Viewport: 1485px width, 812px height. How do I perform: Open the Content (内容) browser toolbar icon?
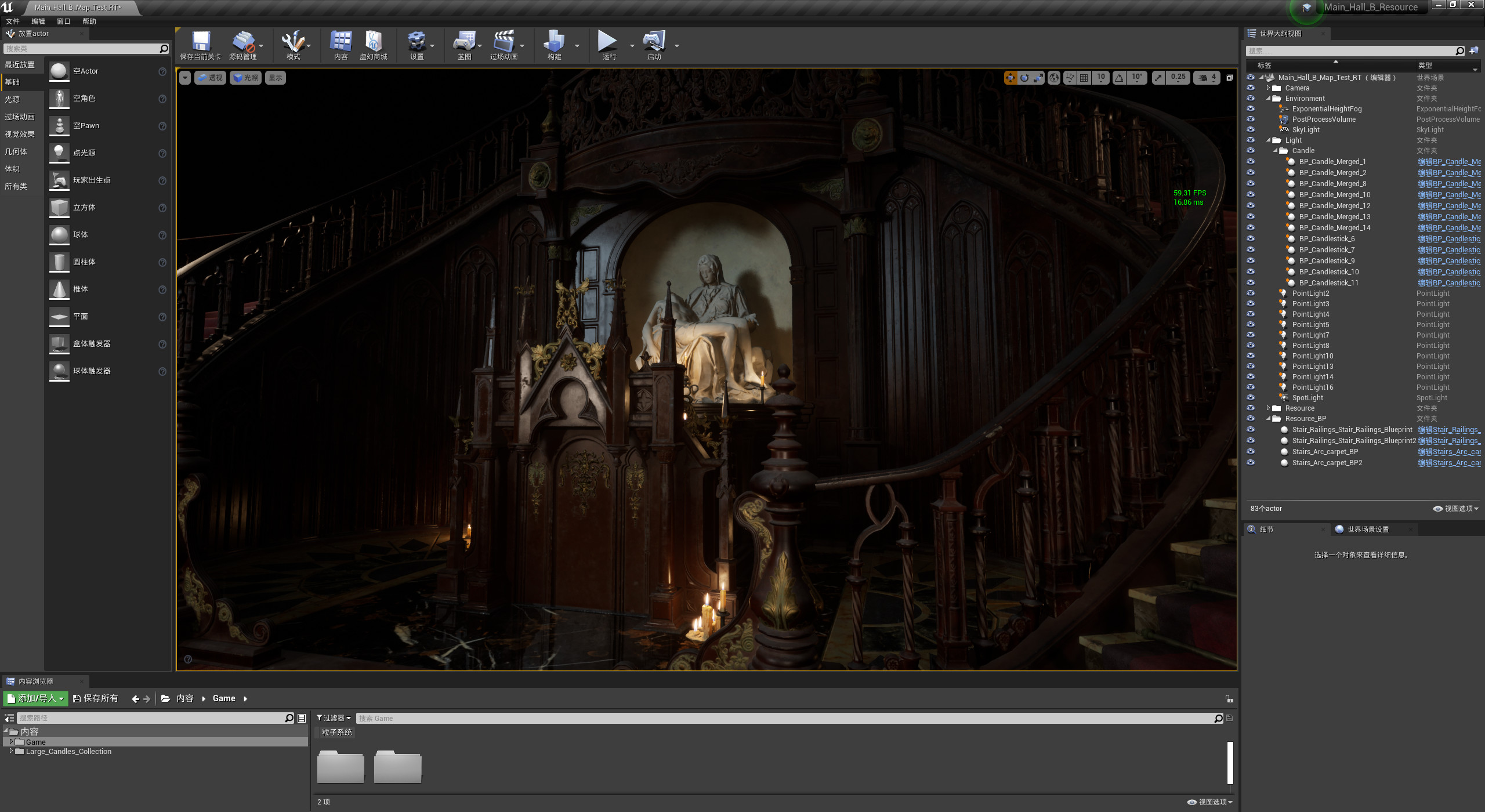pyautogui.click(x=341, y=45)
